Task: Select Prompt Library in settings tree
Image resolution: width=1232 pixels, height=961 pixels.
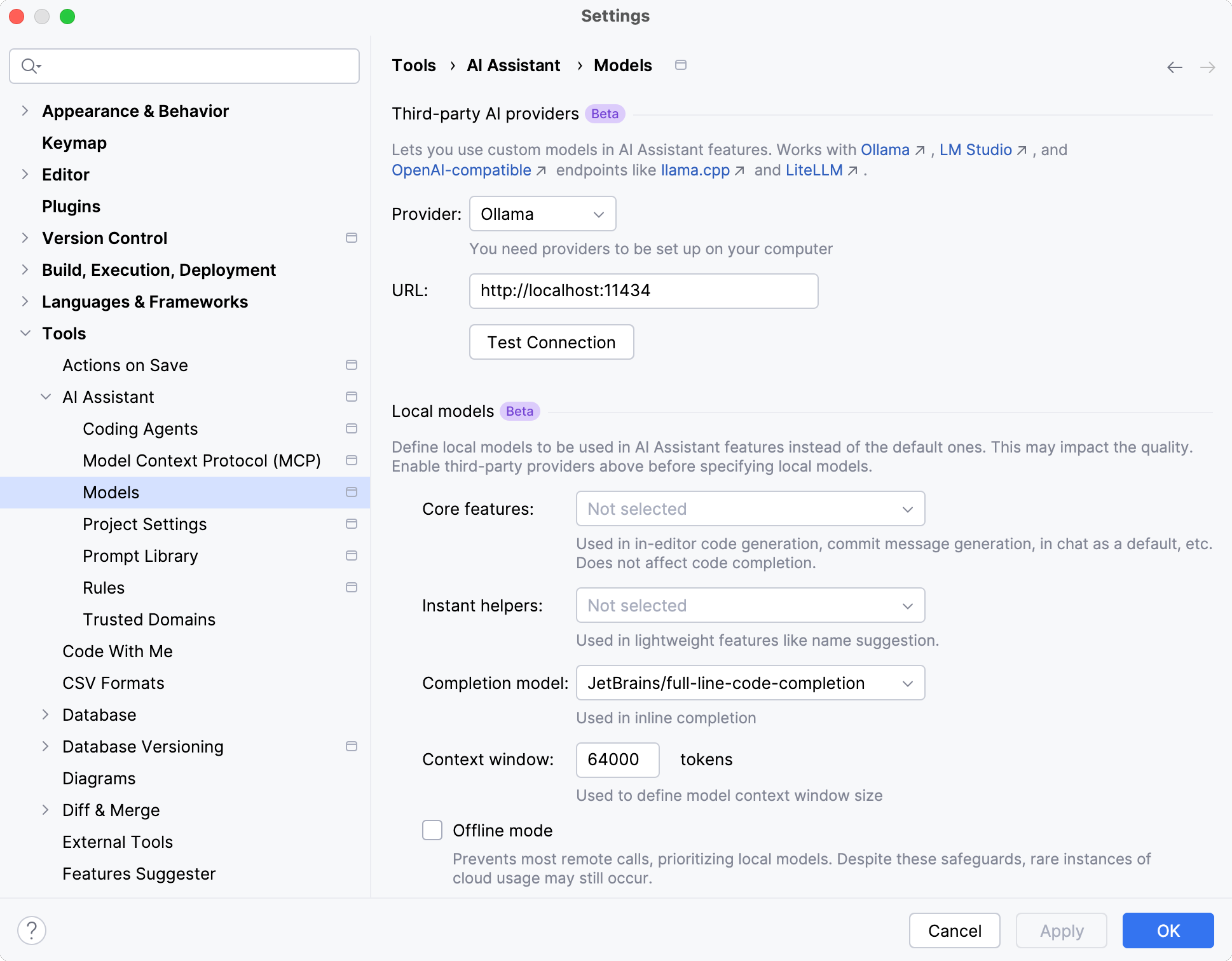Action: 140,556
